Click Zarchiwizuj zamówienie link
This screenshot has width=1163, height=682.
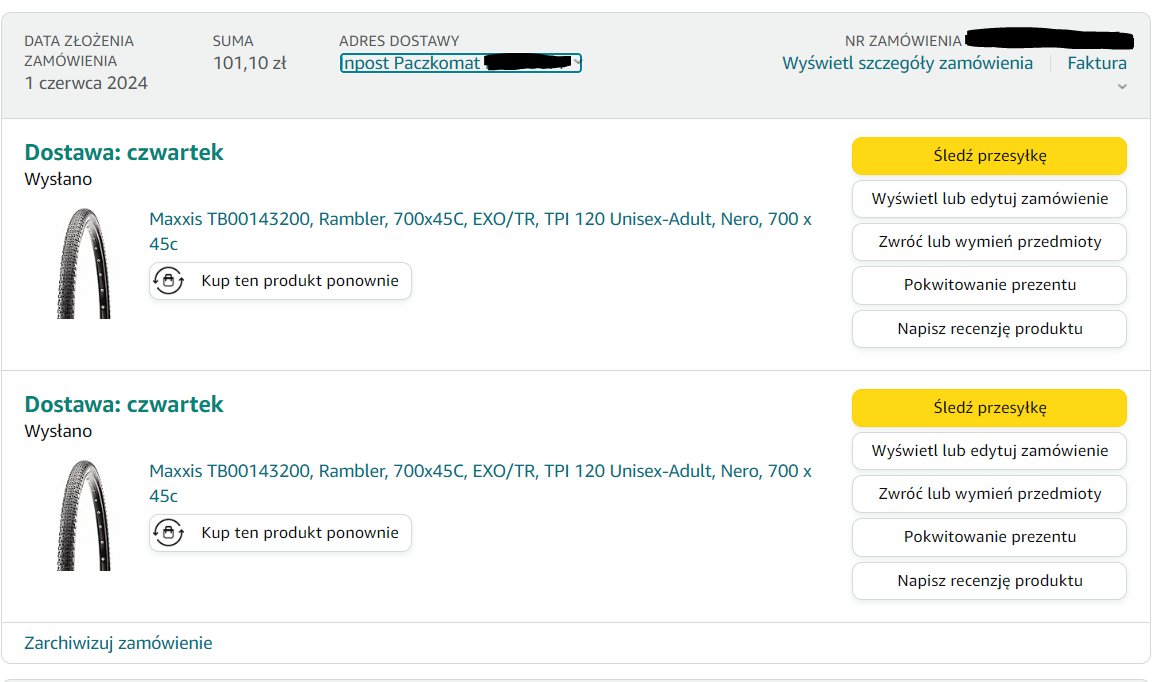(118, 643)
